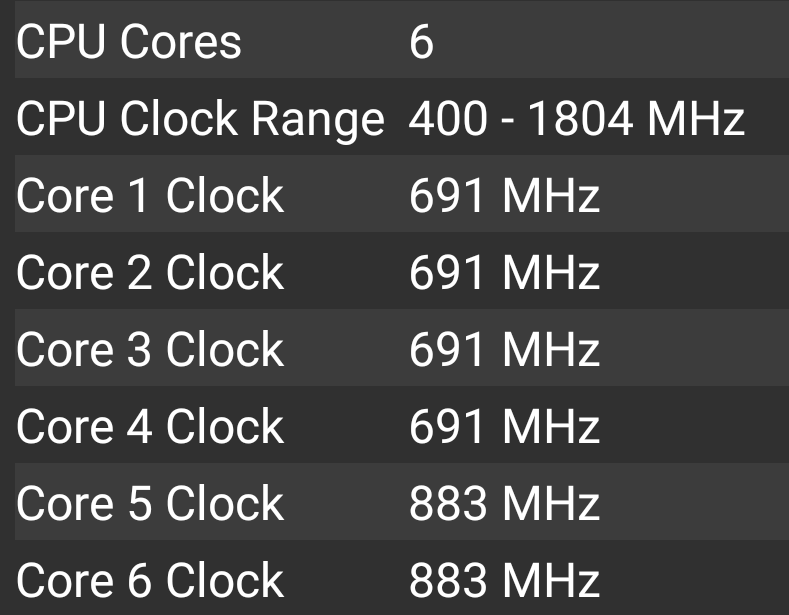Click the Core 1 Clock label

pyautogui.click(x=150, y=196)
